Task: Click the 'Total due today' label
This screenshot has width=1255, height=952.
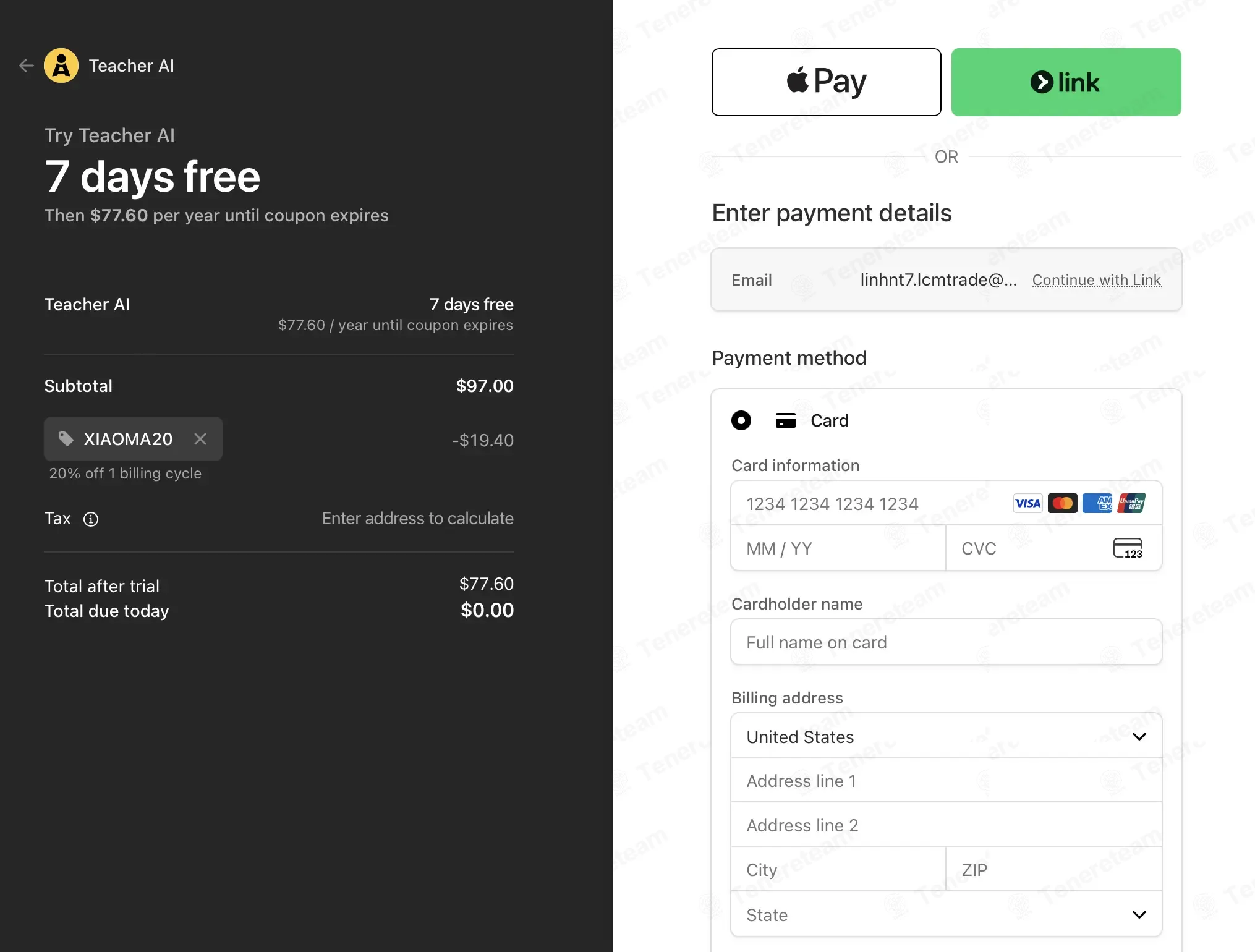Action: point(107,611)
